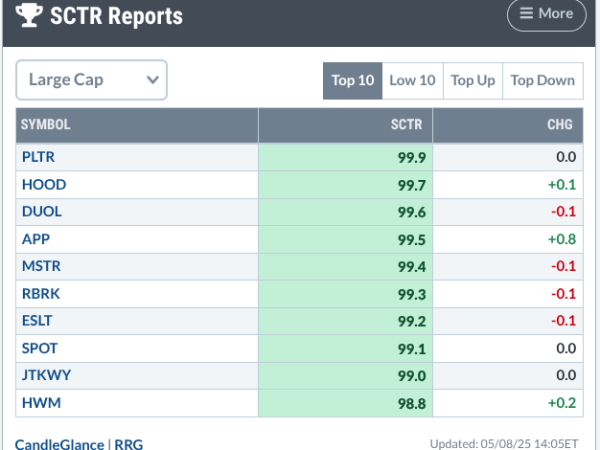The width and height of the screenshot is (600, 450).
Task: Click the 0.0 change value for PLTR
Action: pyautogui.click(x=566, y=157)
